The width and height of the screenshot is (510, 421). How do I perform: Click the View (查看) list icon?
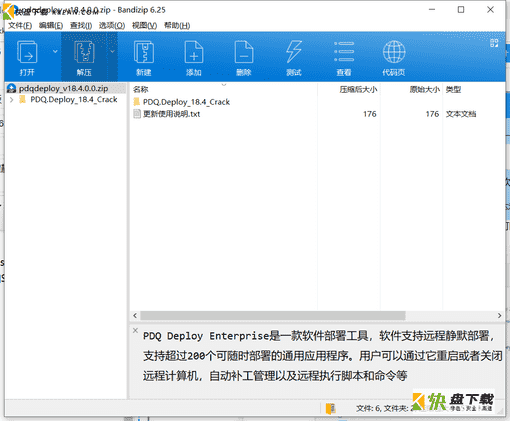(x=344, y=52)
